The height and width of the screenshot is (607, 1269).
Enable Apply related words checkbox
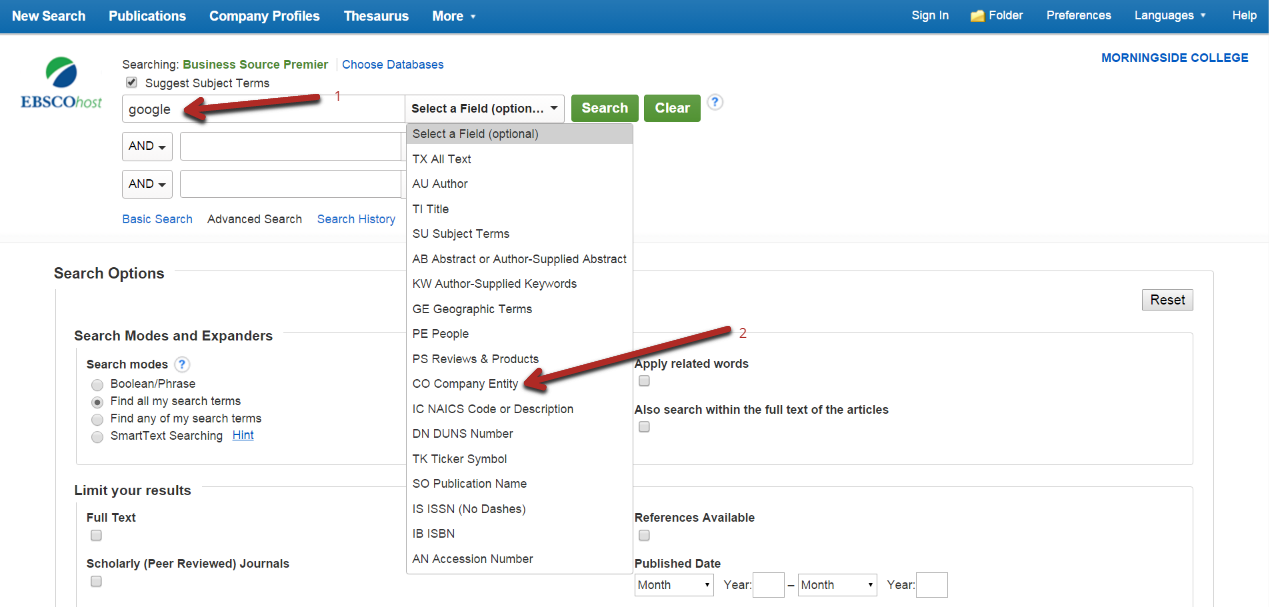point(644,381)
